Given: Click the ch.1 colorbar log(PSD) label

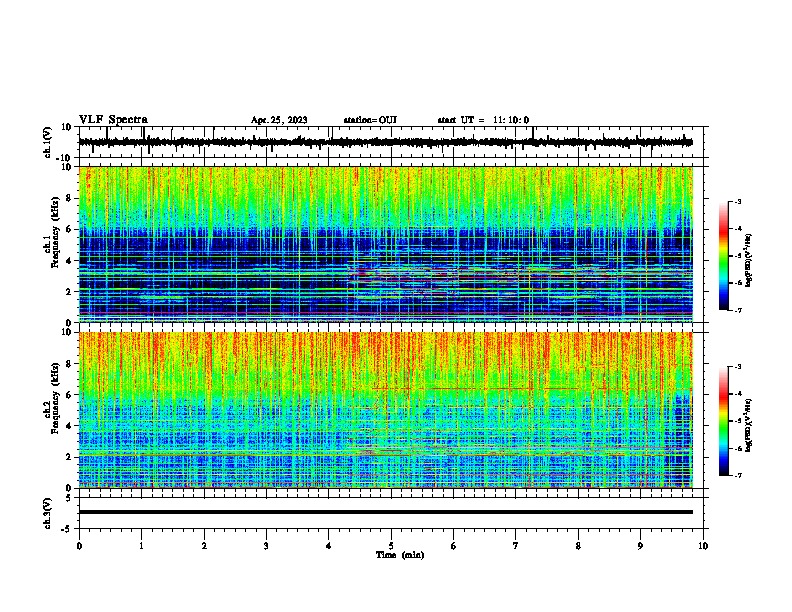Looking at the screenshot, I should pyautogui.click(x=748, y=260).
